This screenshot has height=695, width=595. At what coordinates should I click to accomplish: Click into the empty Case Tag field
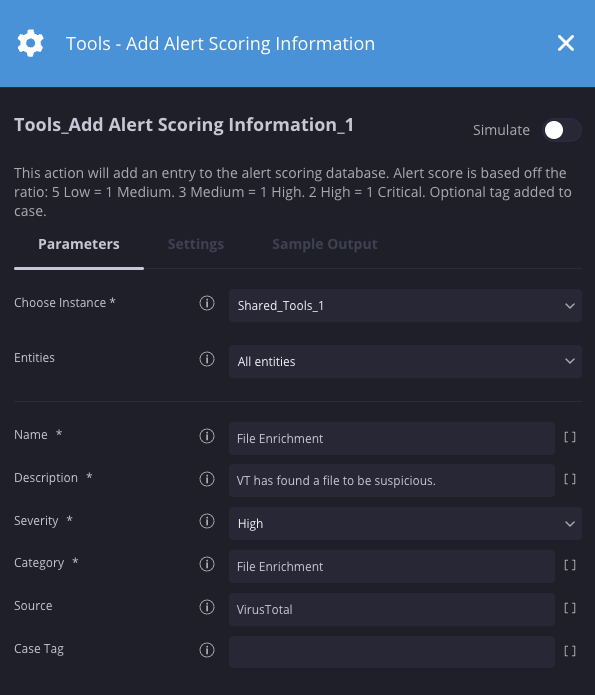pyautogui.click(x=391, y=652)
